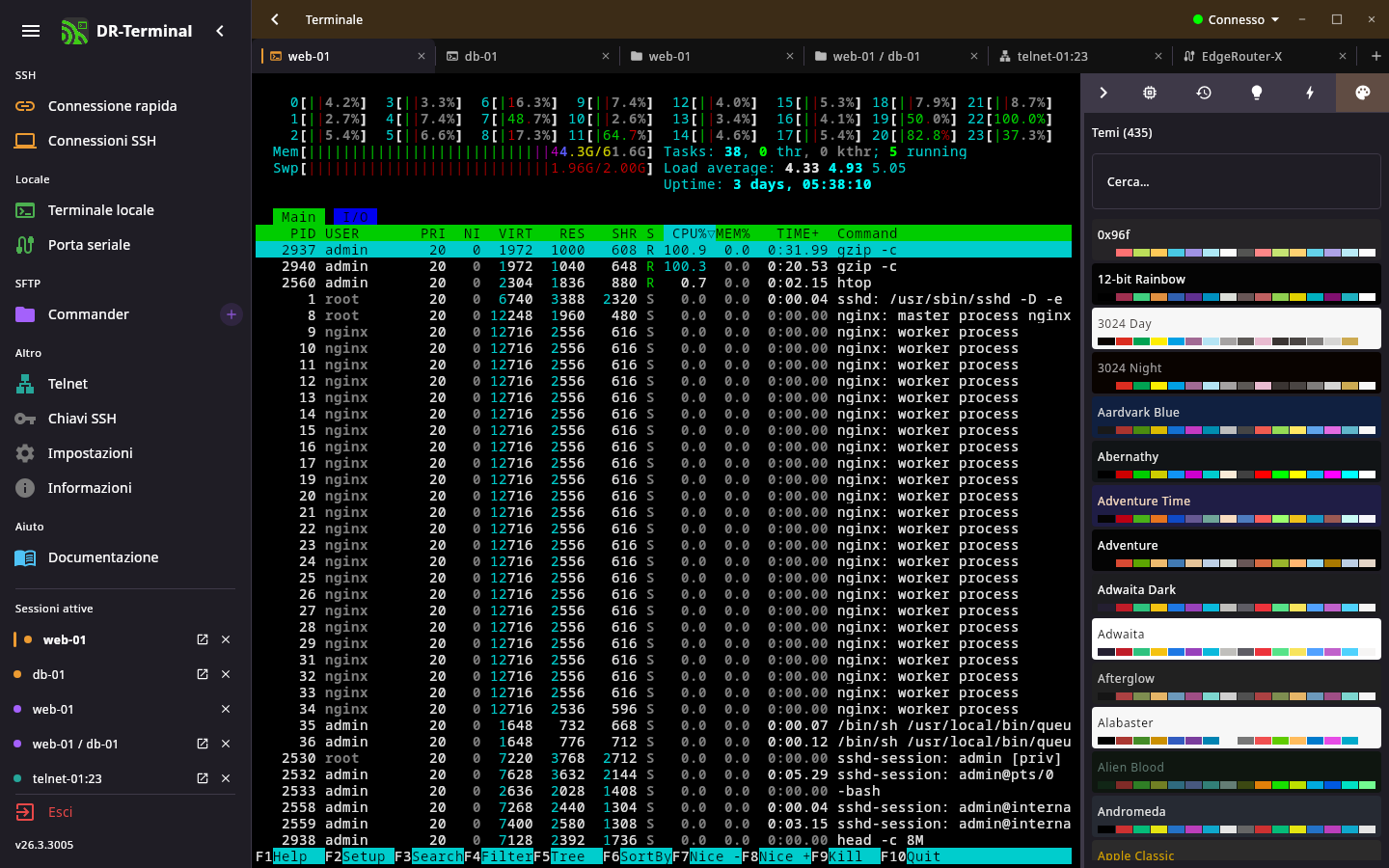
Task: Apply the Andromeda theme
Action: [1237, 816]
